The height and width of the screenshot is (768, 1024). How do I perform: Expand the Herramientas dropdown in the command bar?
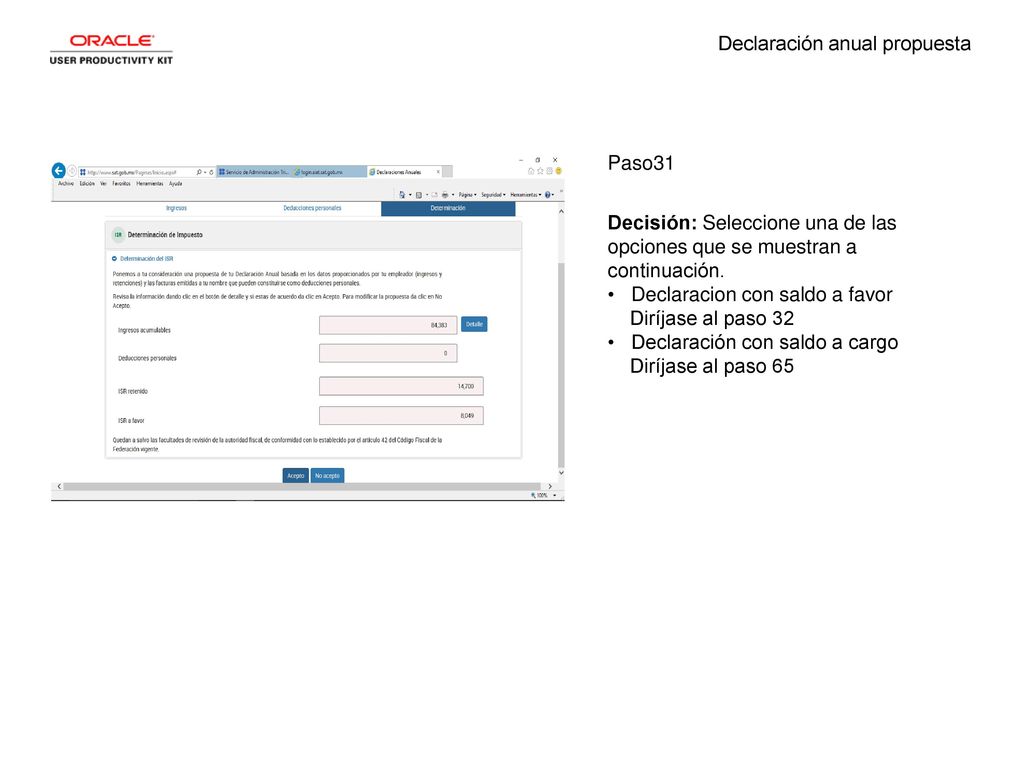point(526,195)
